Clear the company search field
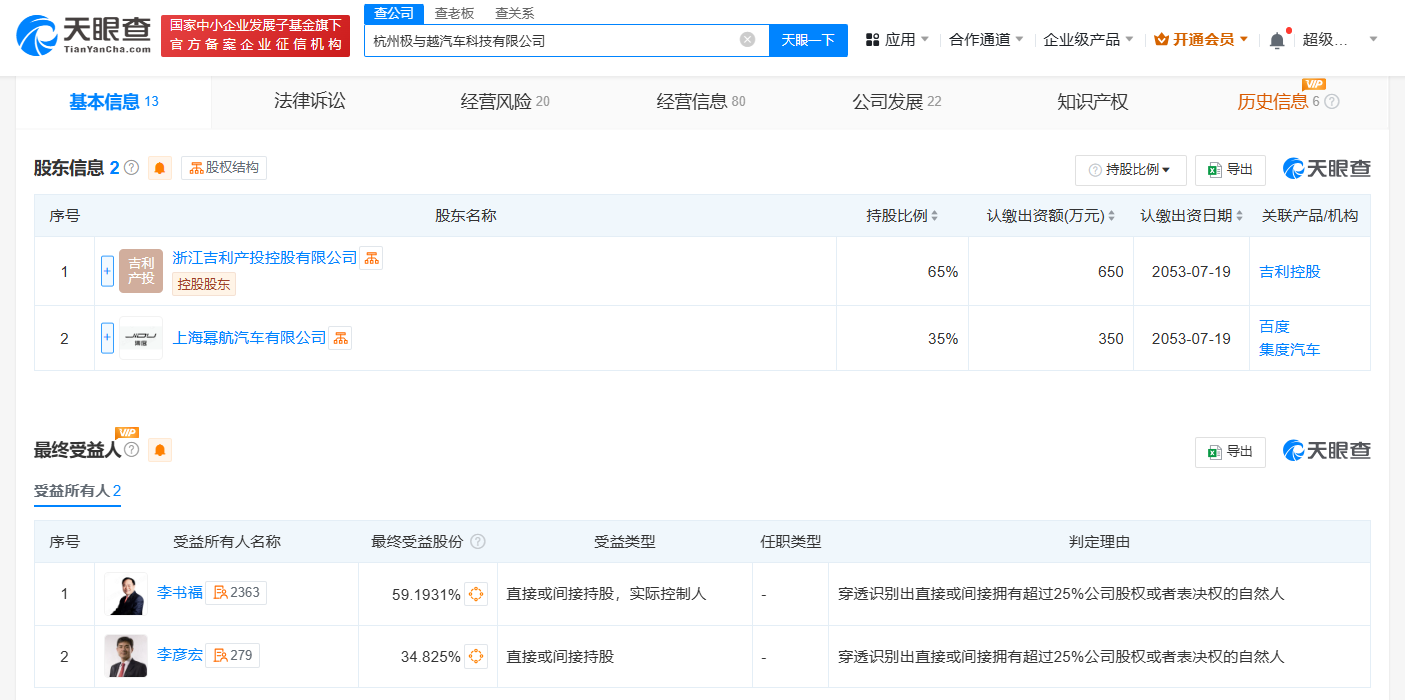This screenshot has width=1405, height=700. (747, 40)
